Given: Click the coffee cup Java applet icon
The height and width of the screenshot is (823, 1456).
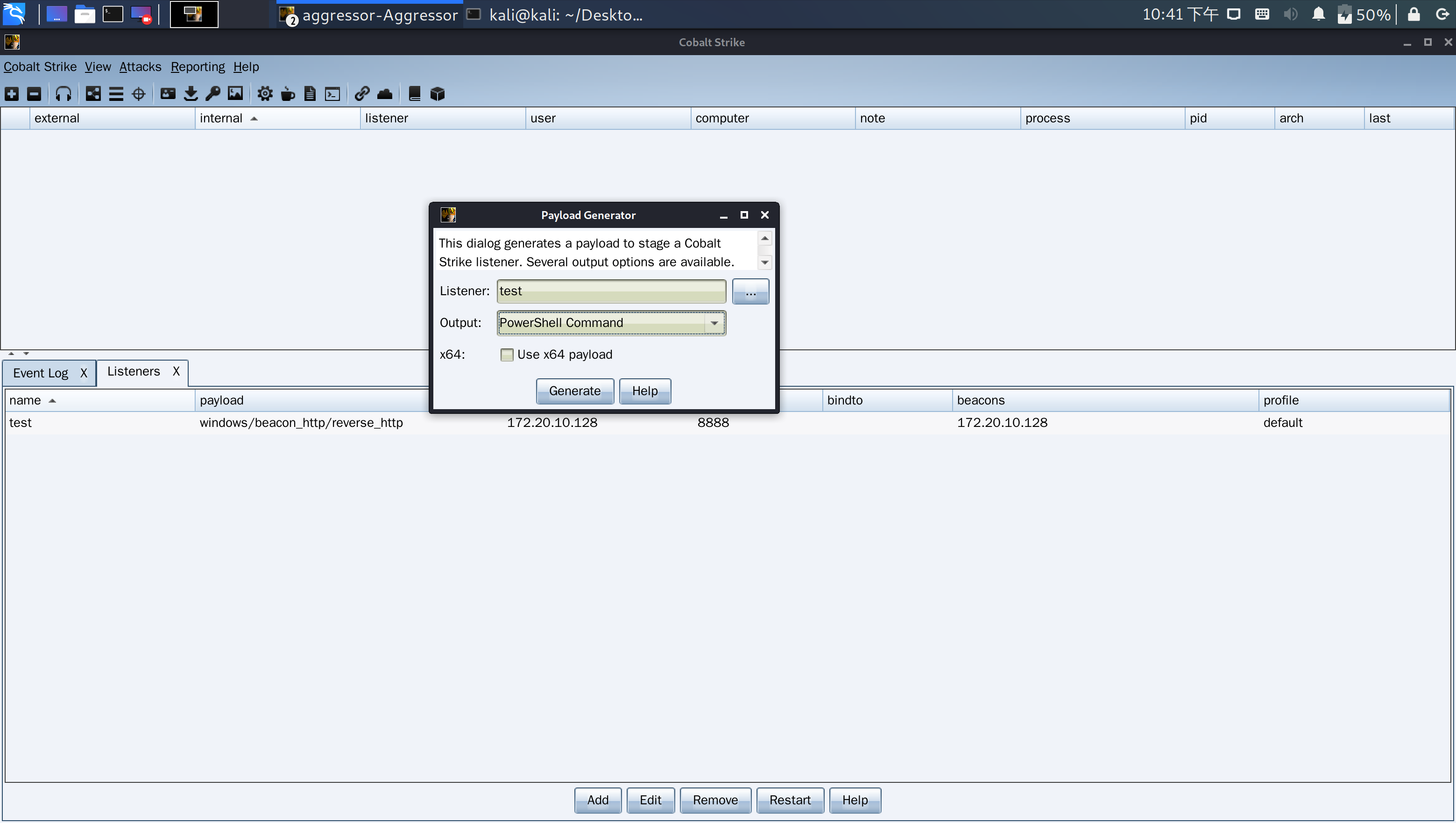Looking at the screenshot, I should point(288,94).
